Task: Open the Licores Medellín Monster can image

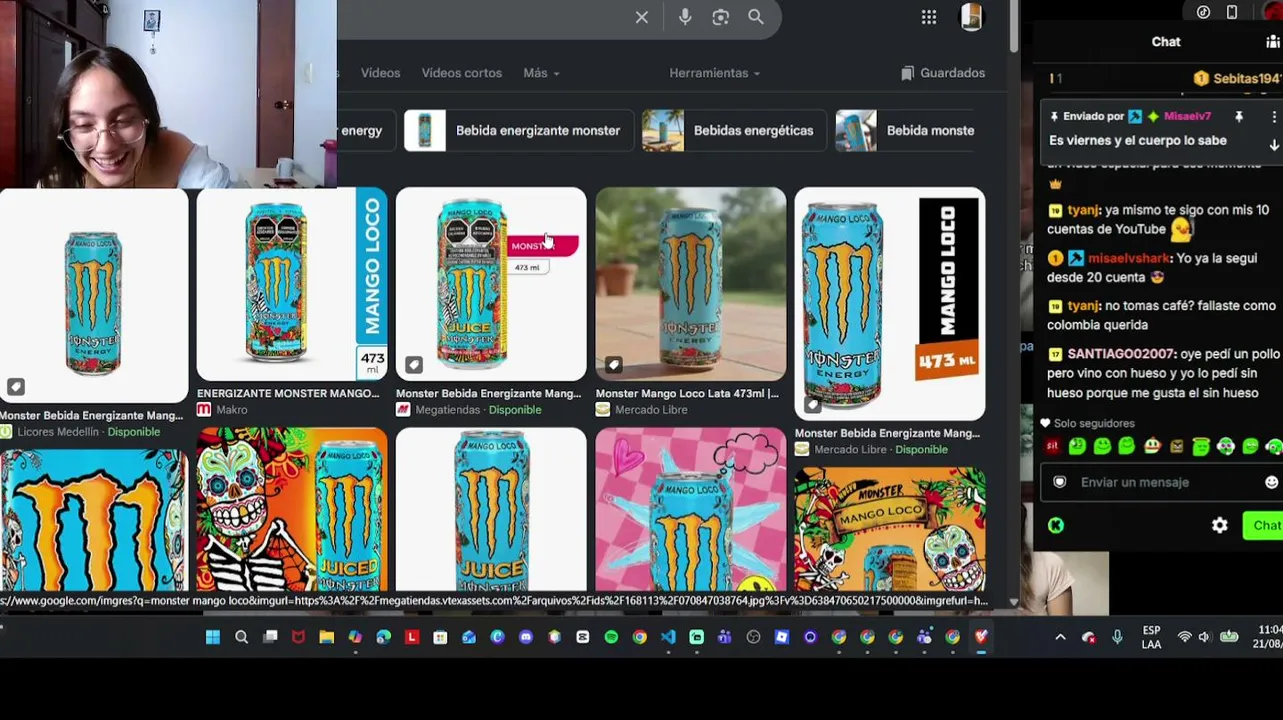Action: [94, 296]
